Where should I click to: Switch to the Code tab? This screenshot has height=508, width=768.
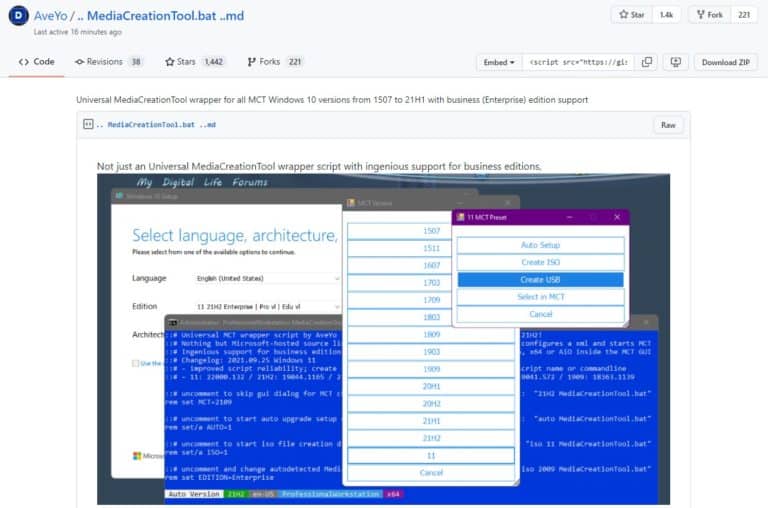pos(37,62)
